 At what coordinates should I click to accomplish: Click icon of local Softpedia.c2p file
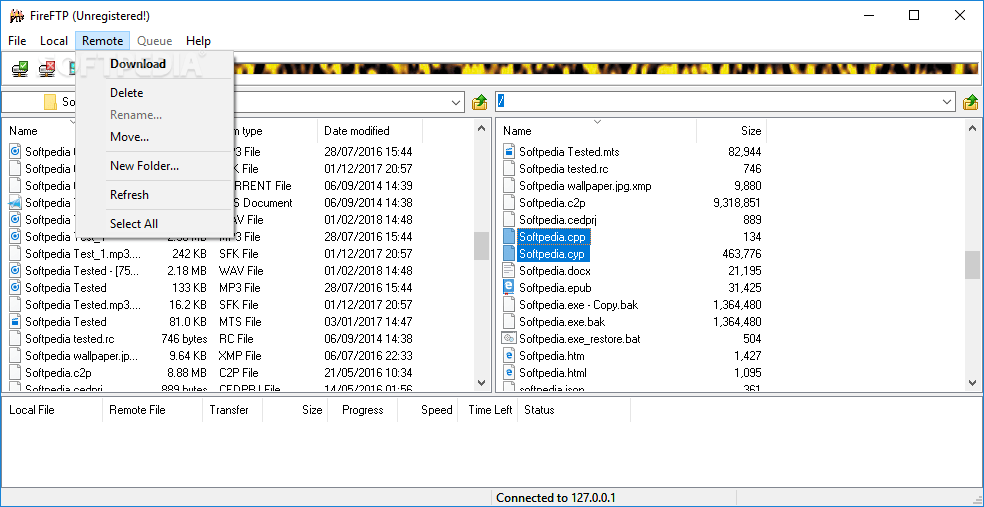coord(16,373)
